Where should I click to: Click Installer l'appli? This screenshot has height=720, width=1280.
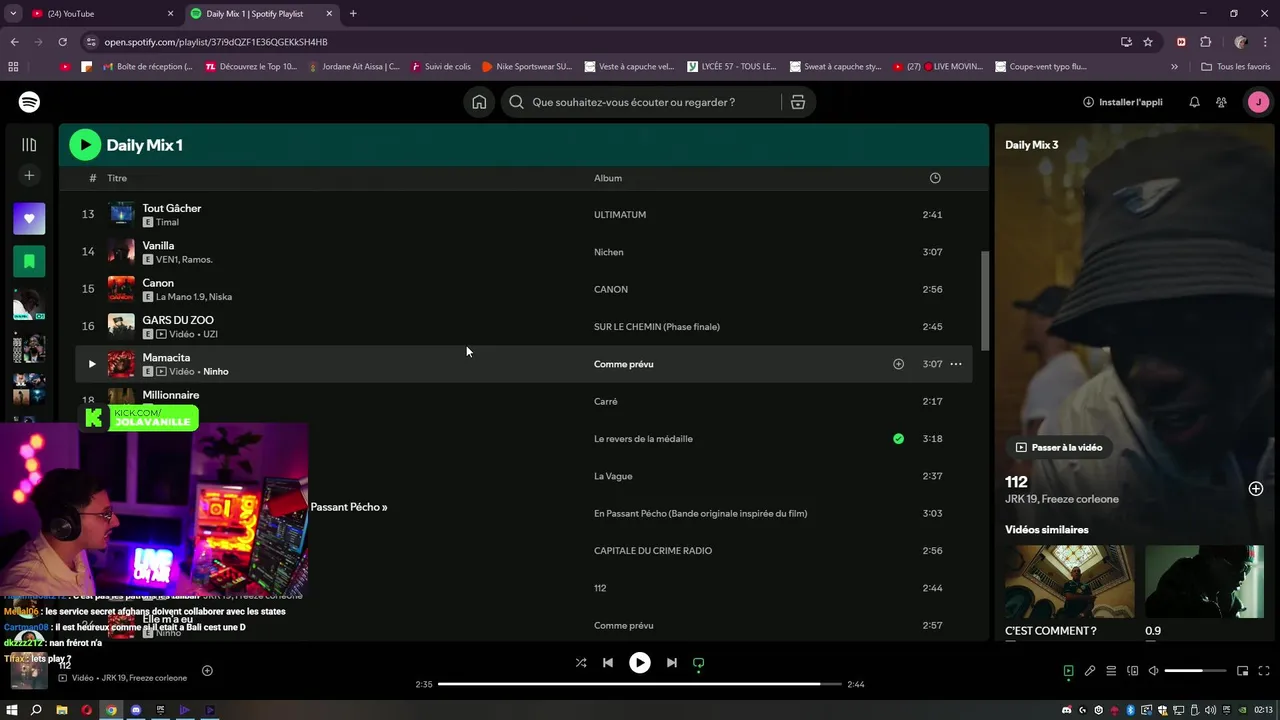tap(1122, 102)
